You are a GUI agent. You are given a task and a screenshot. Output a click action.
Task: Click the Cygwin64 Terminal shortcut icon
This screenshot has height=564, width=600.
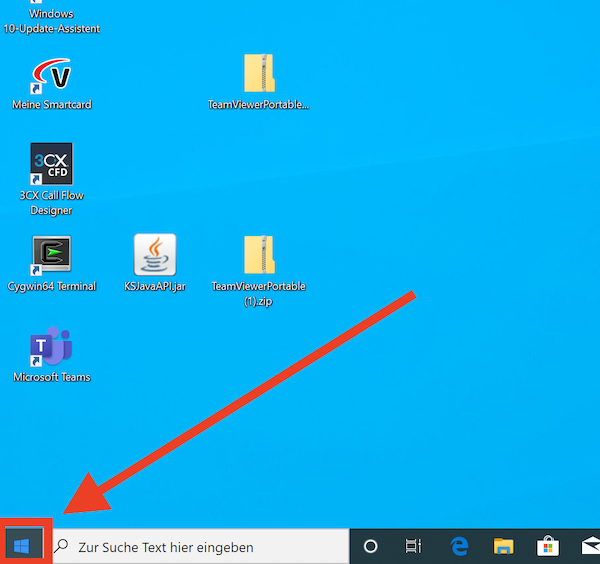(x=52, y=256)
